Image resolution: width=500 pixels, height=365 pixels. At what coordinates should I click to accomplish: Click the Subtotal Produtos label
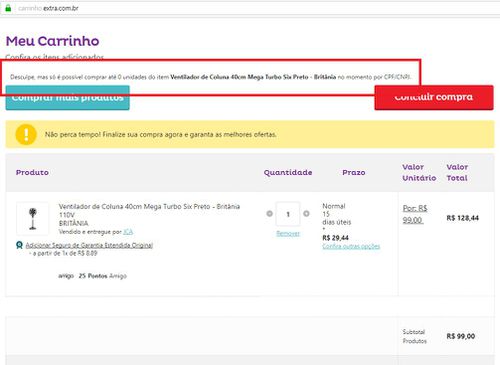click(414, 336)
